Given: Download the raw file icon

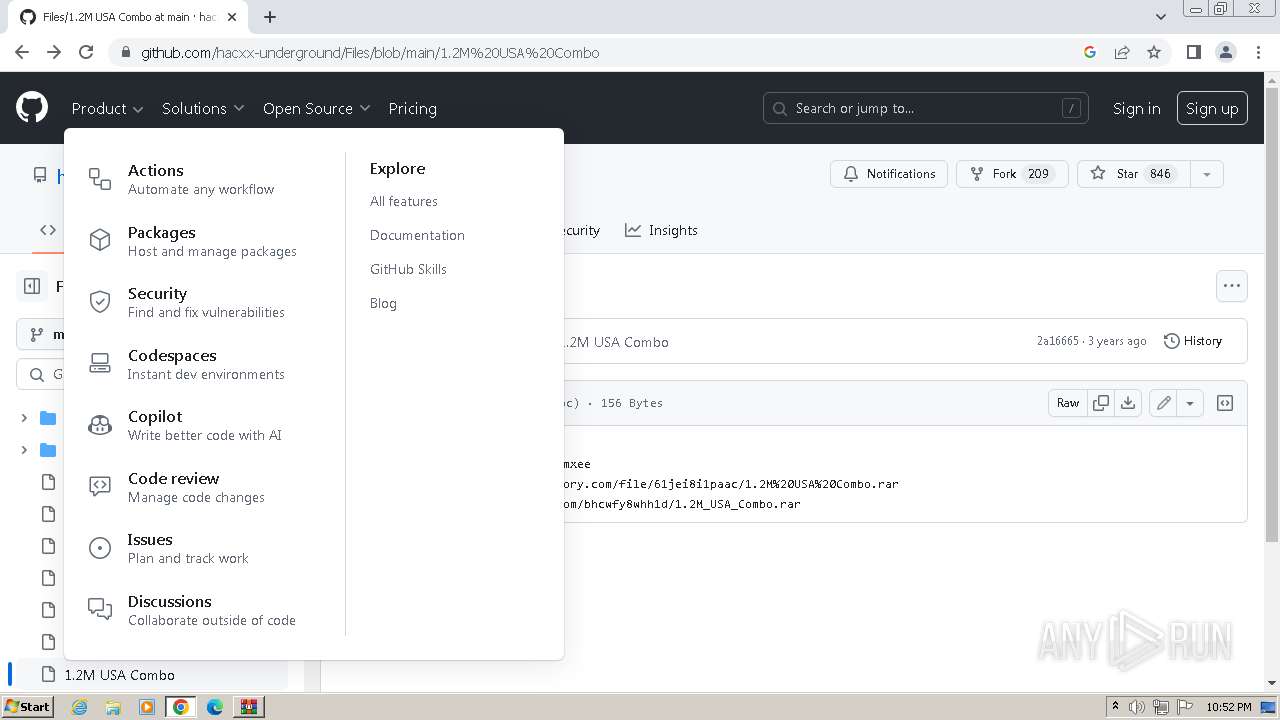Looking at the screenshot, I should tap(1128, 403).
